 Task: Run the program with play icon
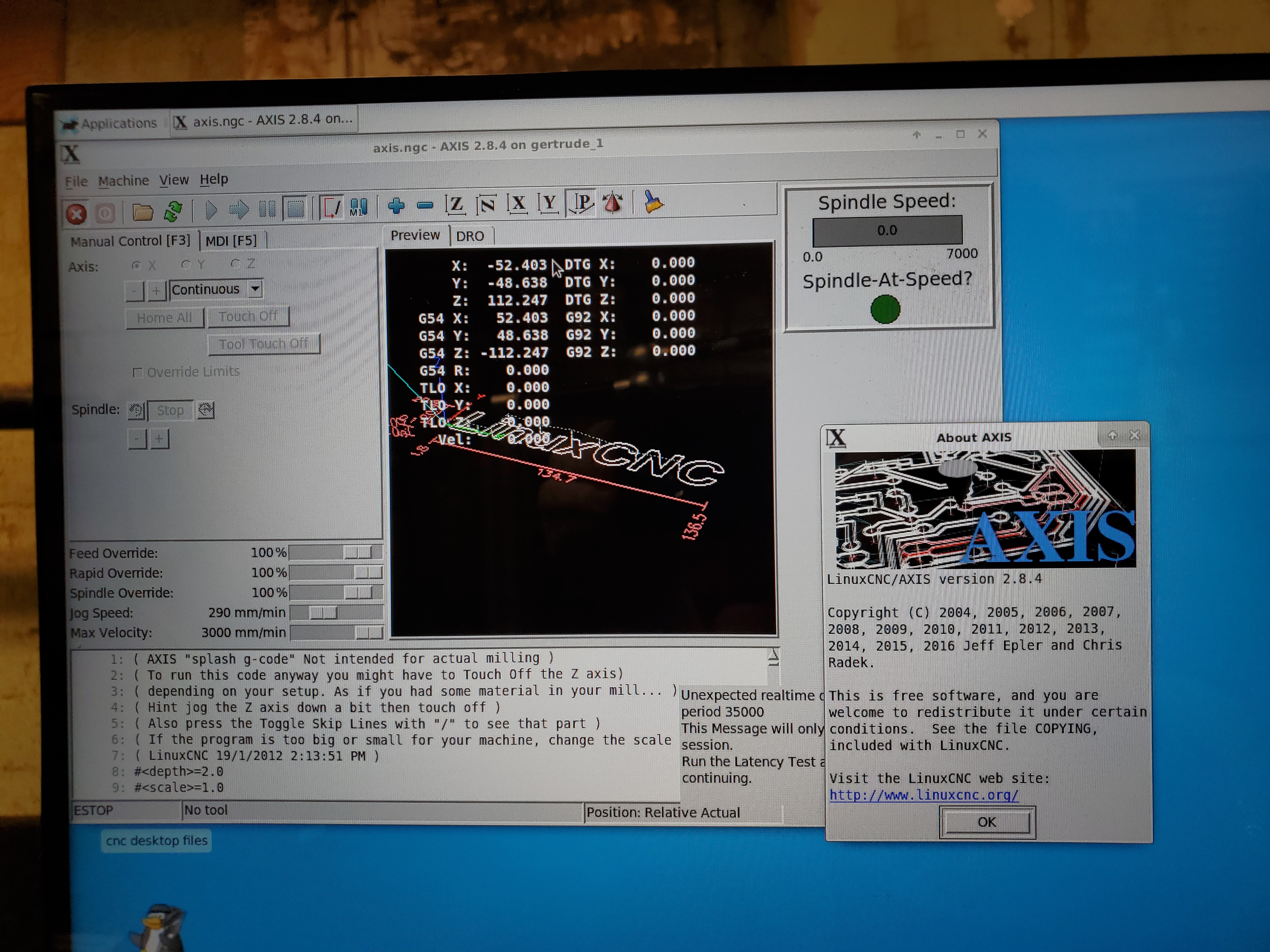pyautogui.click(x=211, y=210)
